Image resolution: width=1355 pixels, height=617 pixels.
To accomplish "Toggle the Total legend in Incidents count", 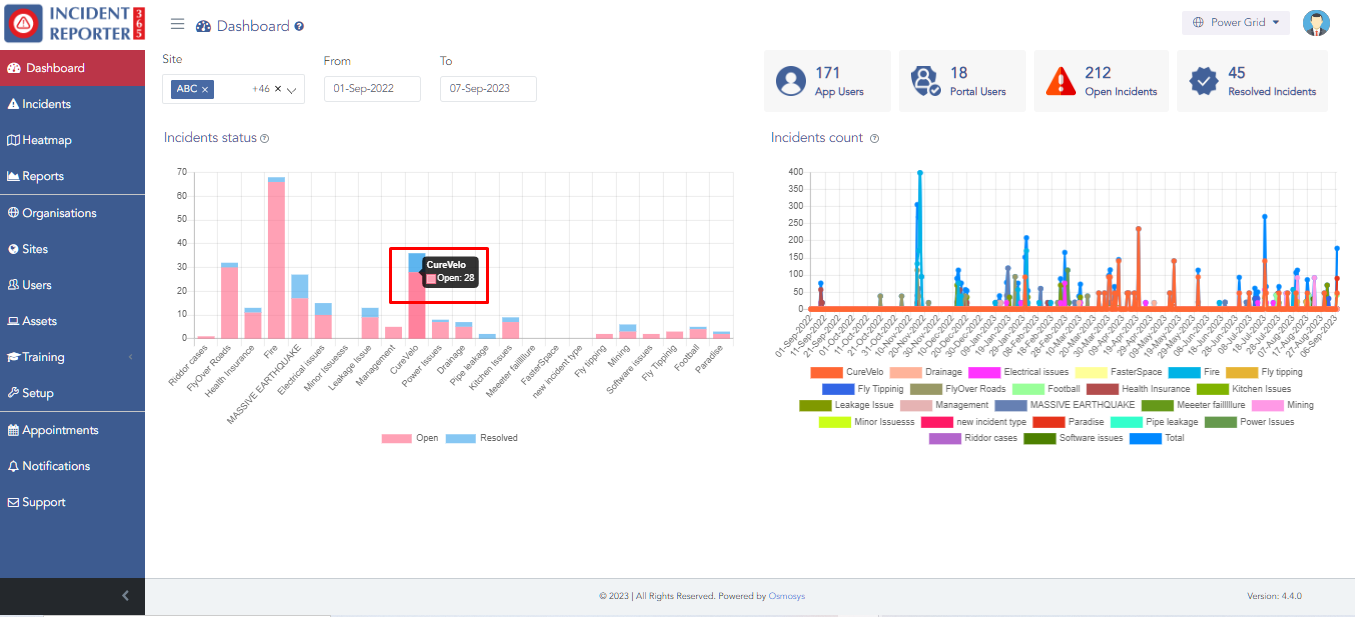I will [1145, 438].
